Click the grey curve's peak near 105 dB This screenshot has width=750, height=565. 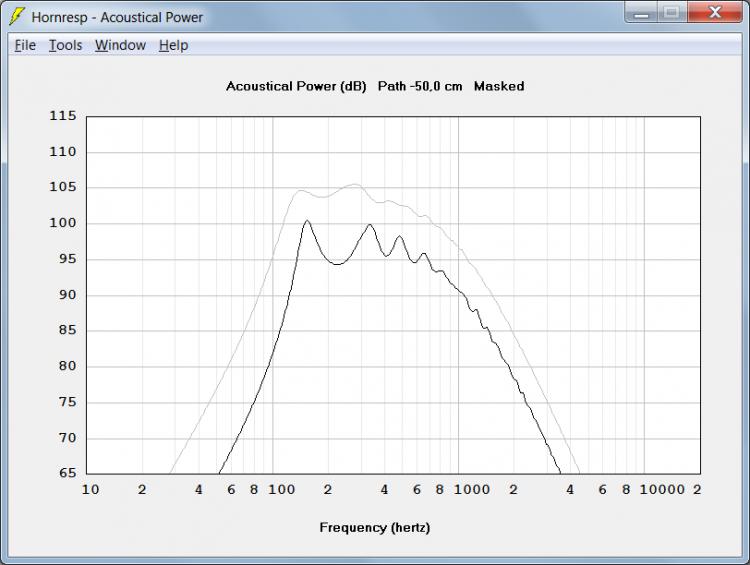click(354, 185)
